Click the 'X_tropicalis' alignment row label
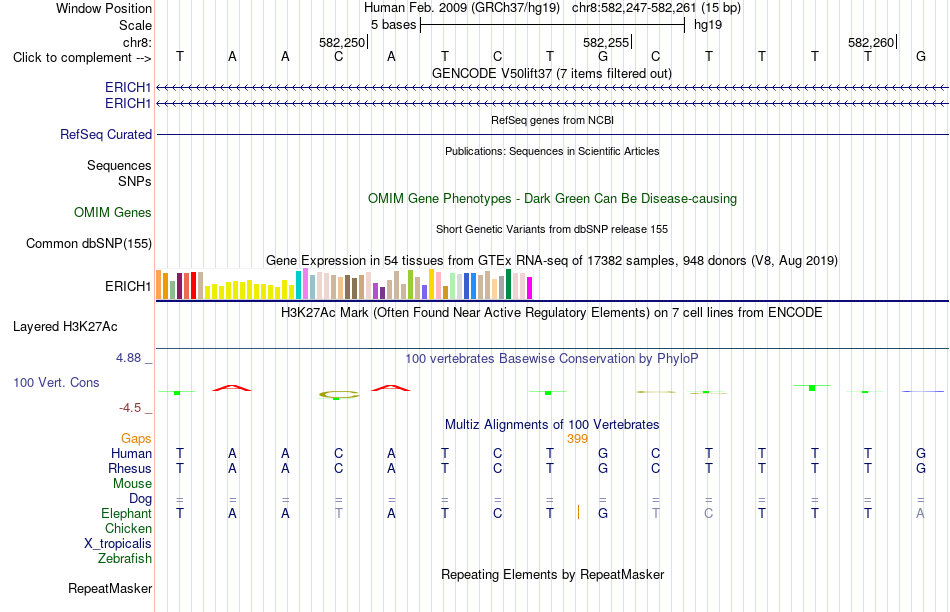 [118, 544]
